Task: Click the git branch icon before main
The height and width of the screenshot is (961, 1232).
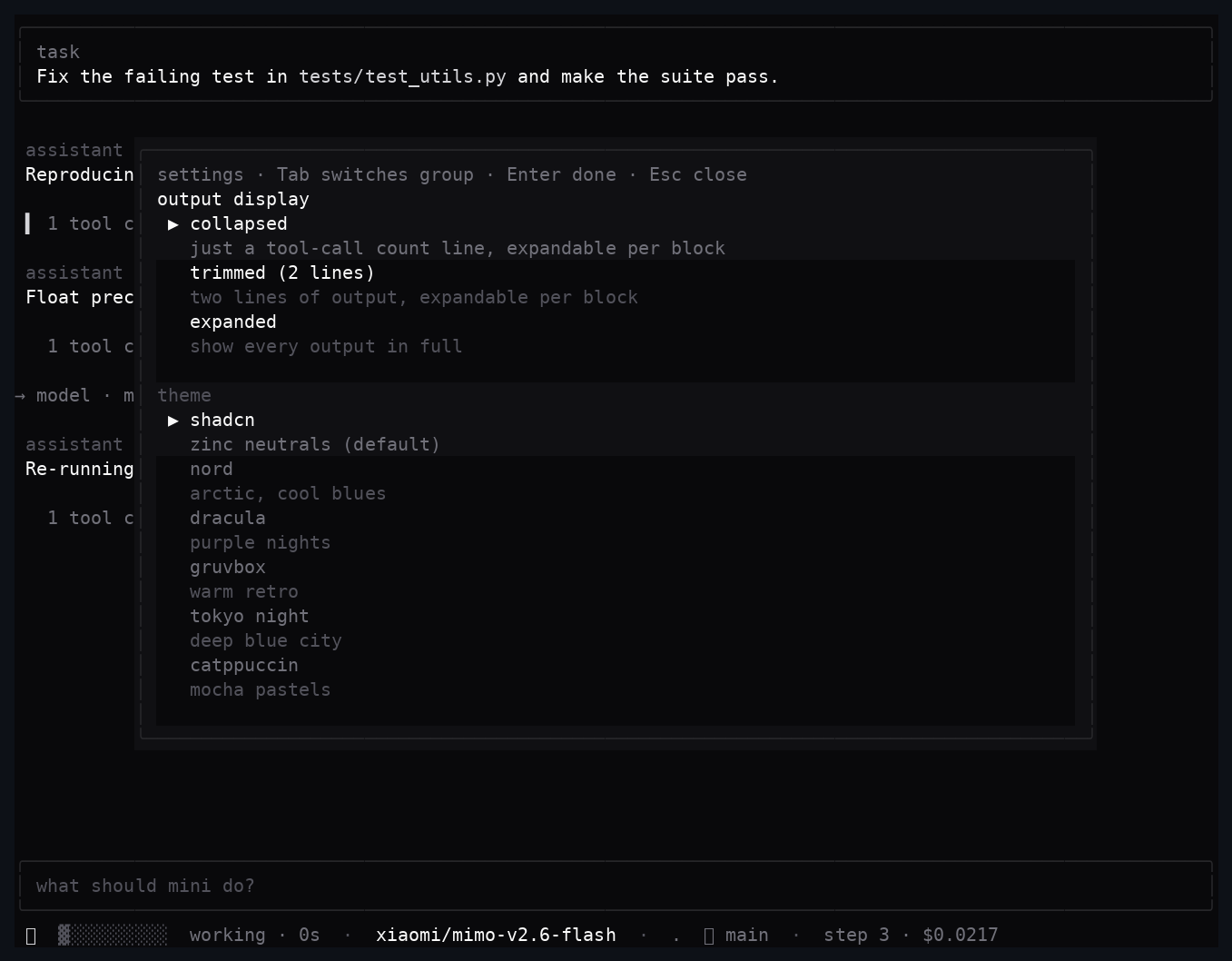Action: 710,936
